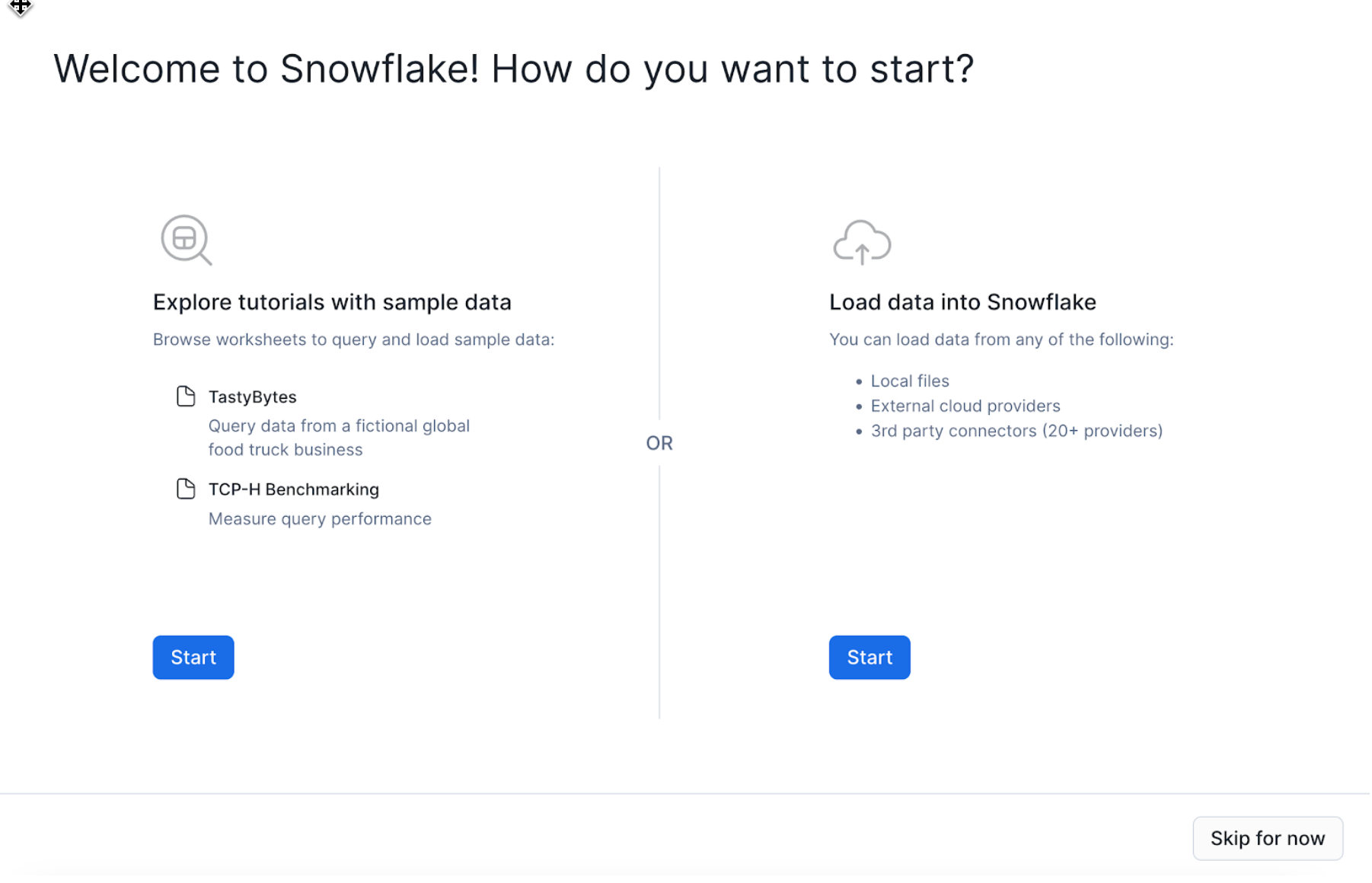Skip for now

[x=1267, y=838]
